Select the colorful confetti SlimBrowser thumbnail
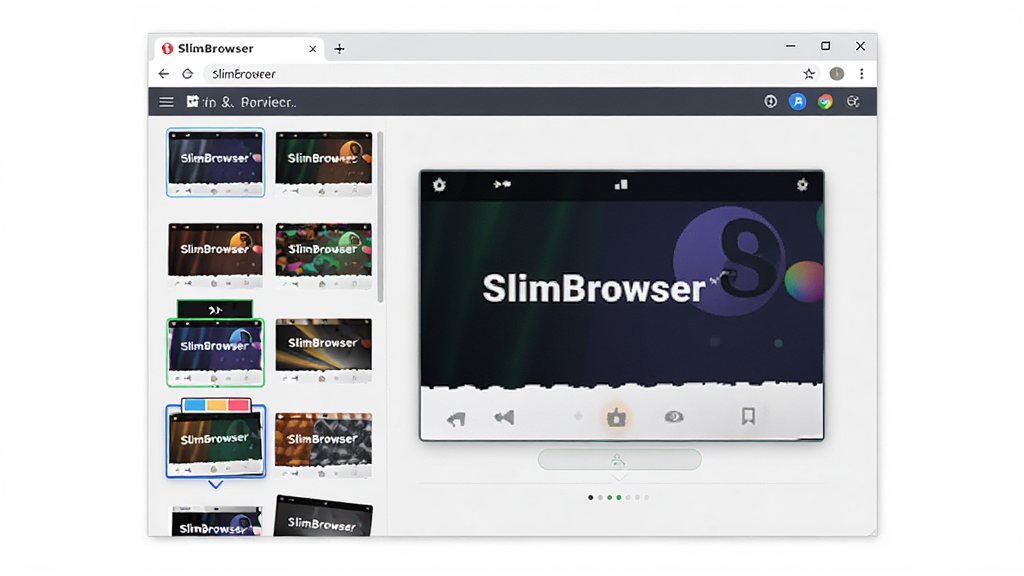Screen dimensions: 1024x576 coord(323,255)
